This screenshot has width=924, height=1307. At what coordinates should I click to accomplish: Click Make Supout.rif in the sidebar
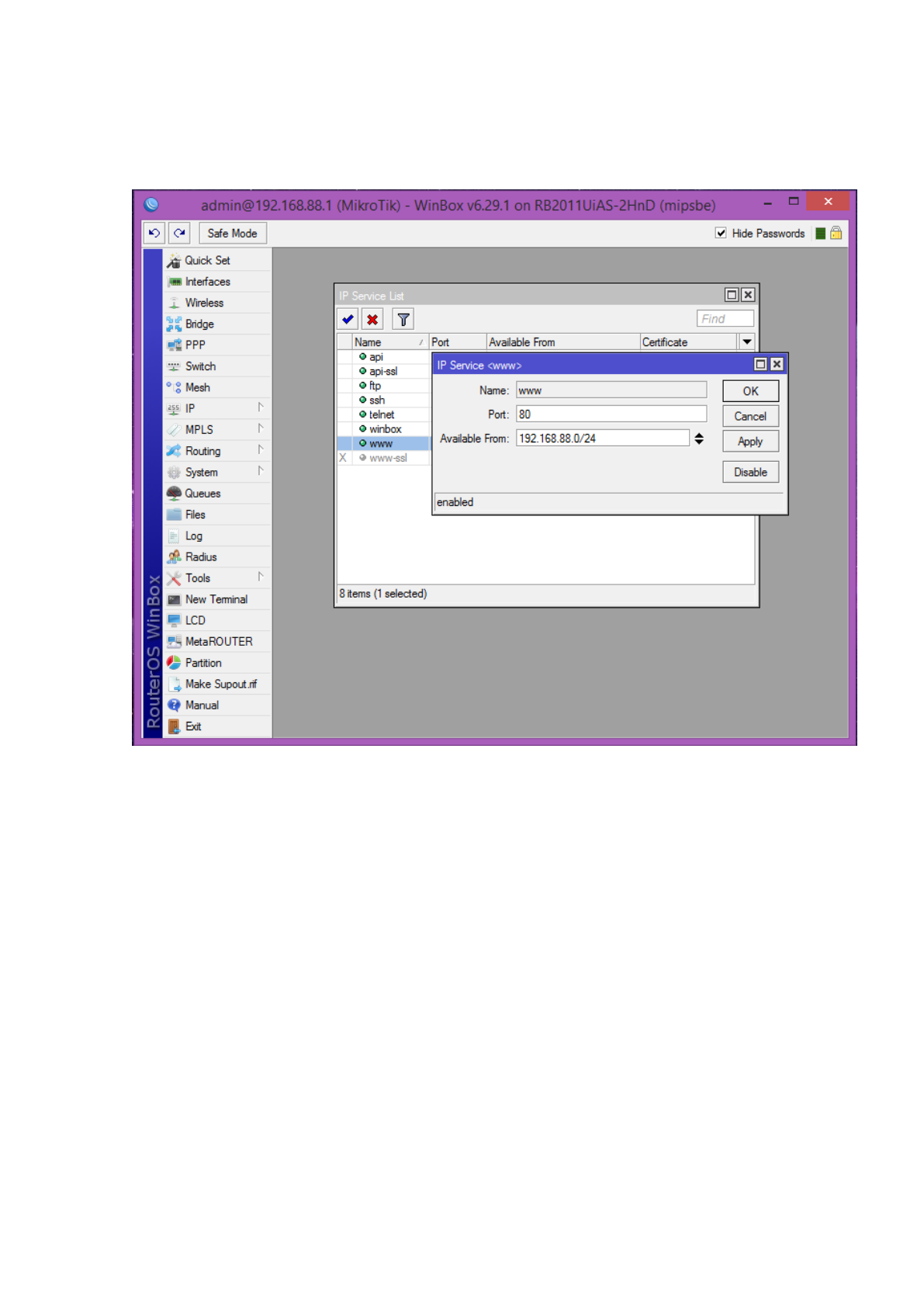click(217, 684)
